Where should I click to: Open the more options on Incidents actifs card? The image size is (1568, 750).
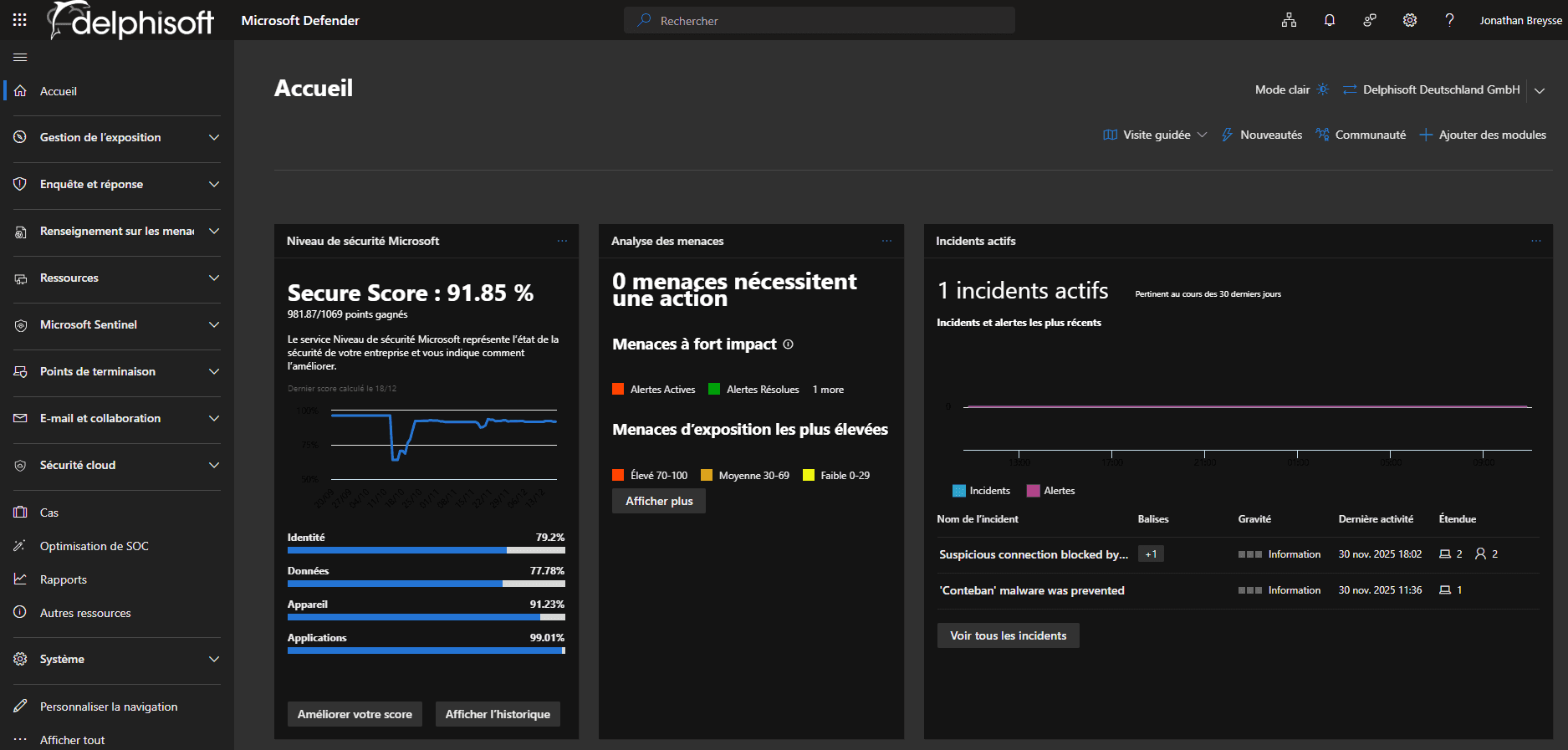[x=1536, y=241]
